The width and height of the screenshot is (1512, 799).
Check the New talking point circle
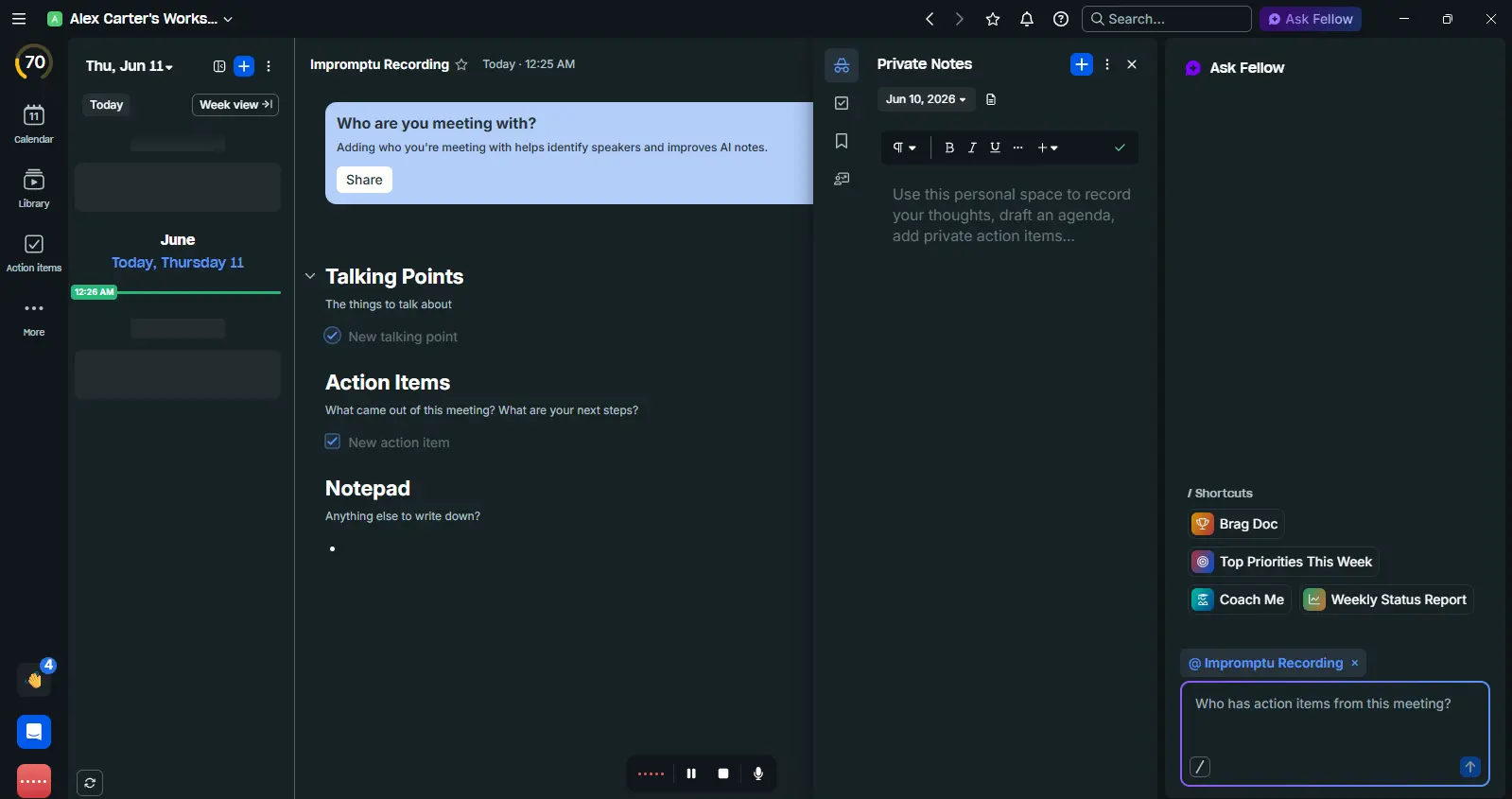(333, 336)
